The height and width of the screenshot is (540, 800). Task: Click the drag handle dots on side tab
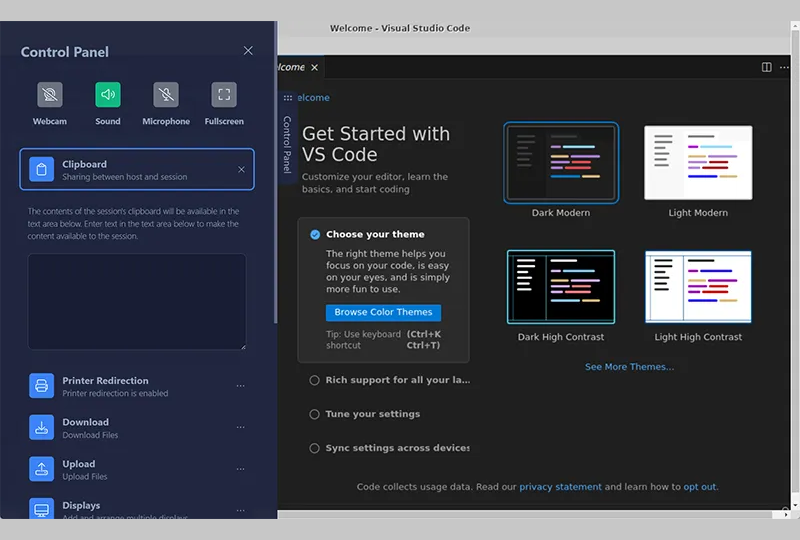click(288, 98)
